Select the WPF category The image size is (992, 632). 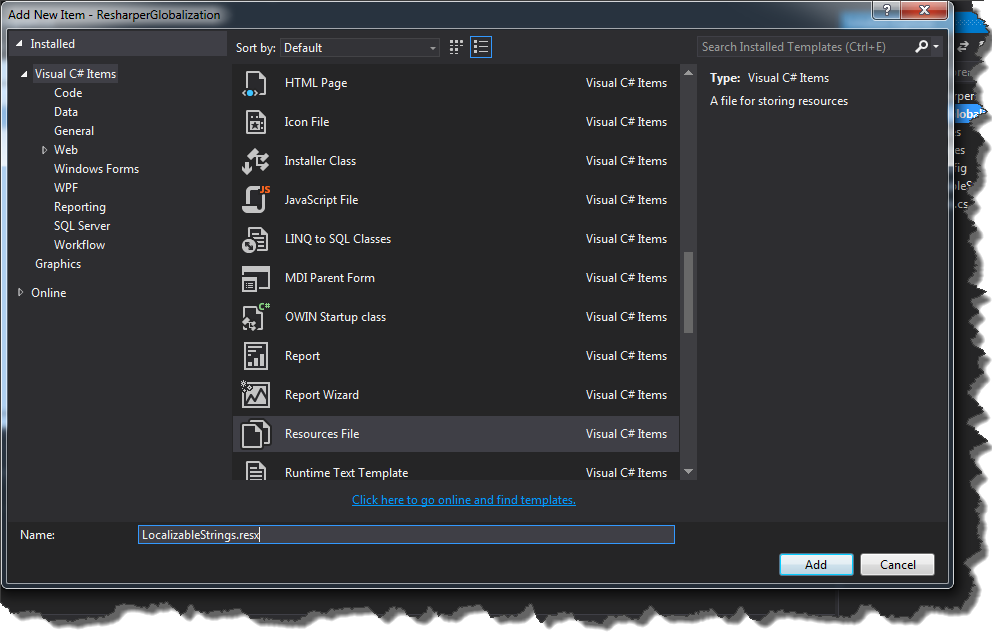66,188
